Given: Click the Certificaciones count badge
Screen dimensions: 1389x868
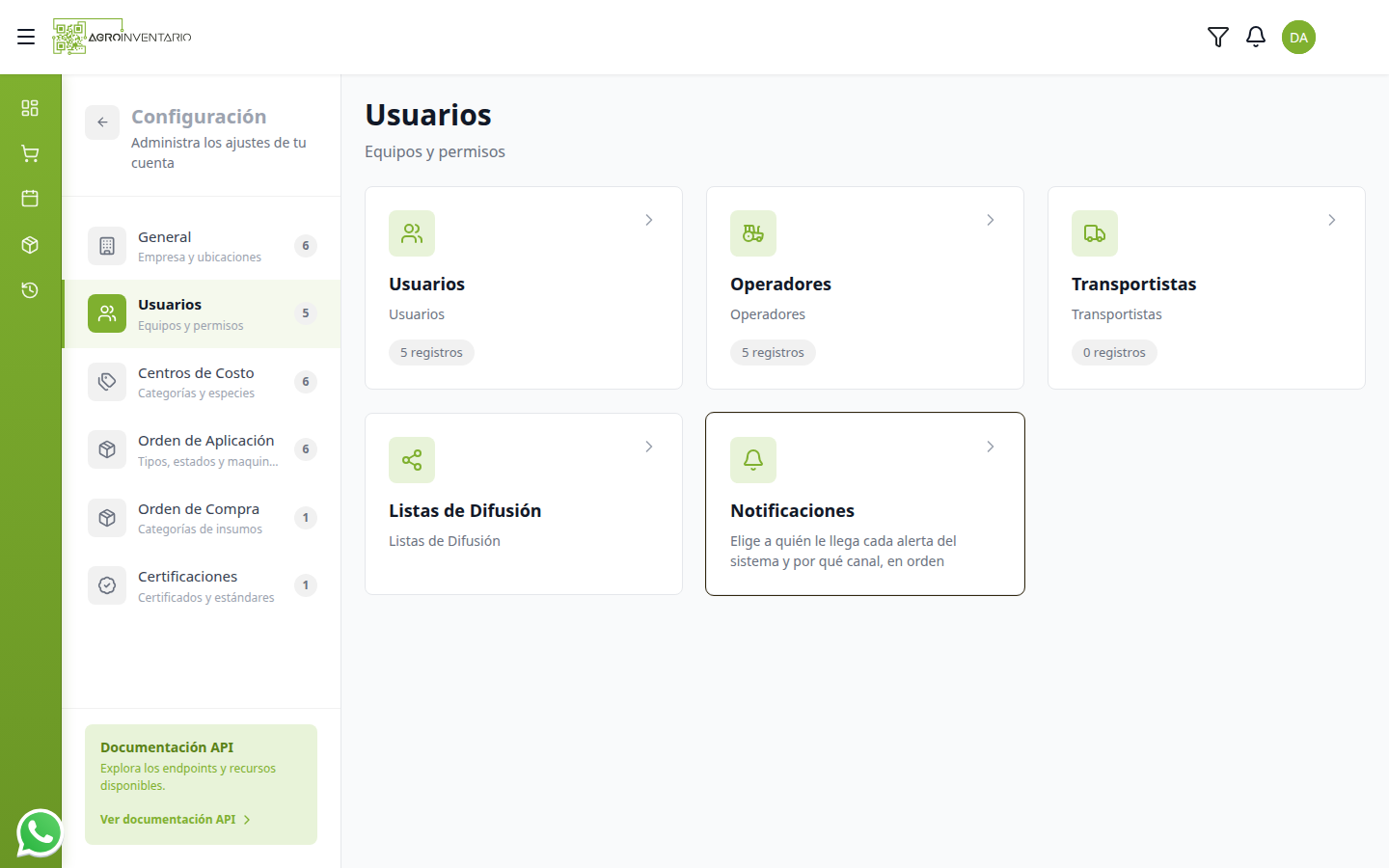Looking at the screenshot, I should (306, 585).
